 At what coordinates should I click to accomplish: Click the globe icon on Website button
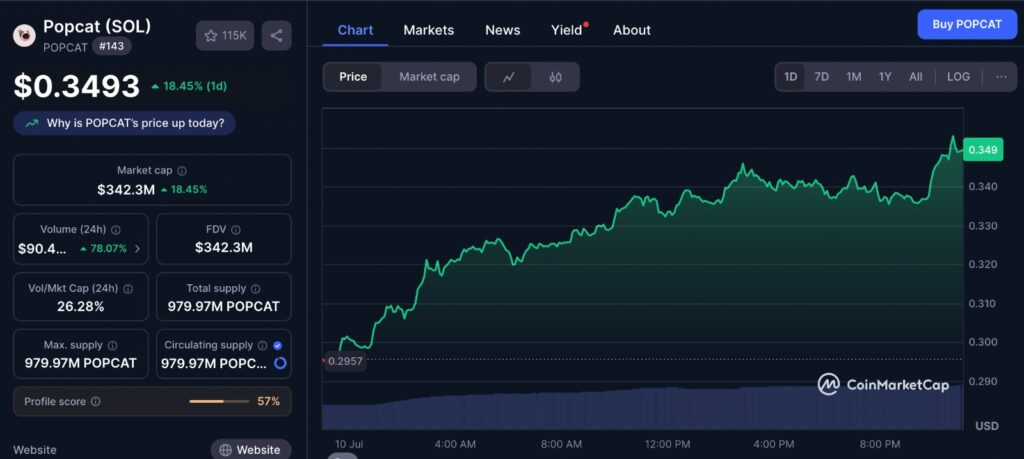point(225,450)
